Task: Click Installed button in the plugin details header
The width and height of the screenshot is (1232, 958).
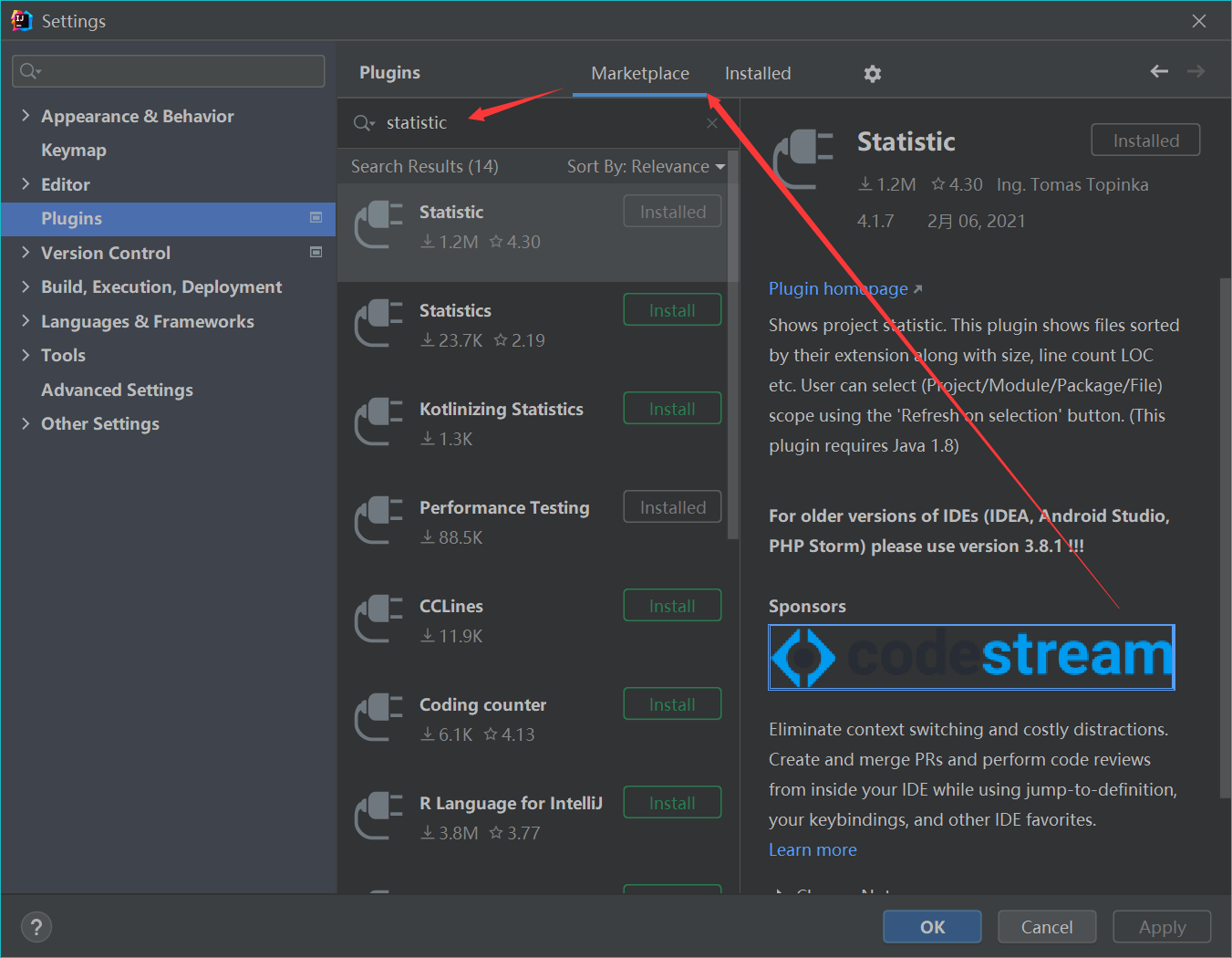Action: point(1145,141)
